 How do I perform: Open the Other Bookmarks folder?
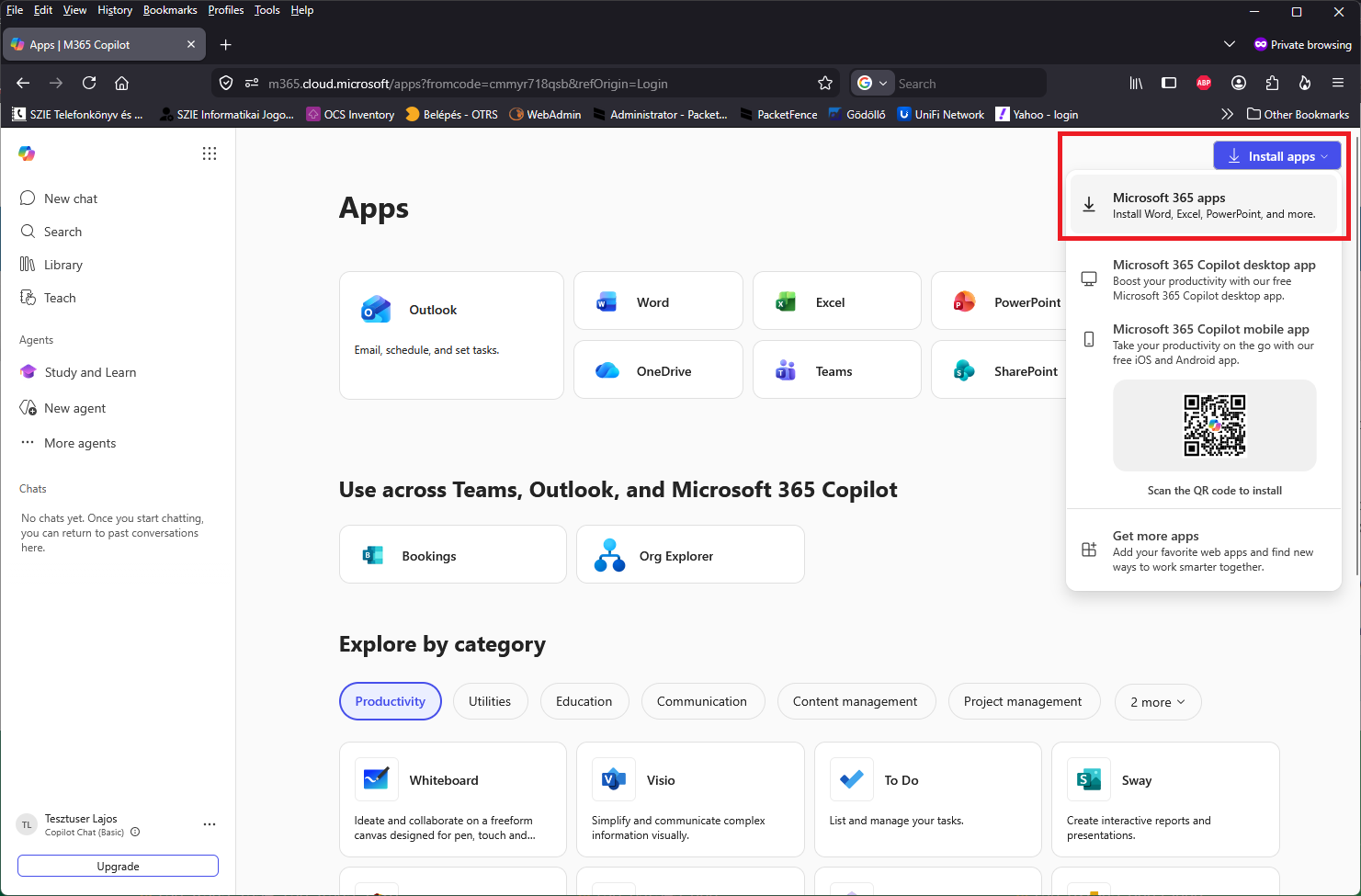(1298, 114)
